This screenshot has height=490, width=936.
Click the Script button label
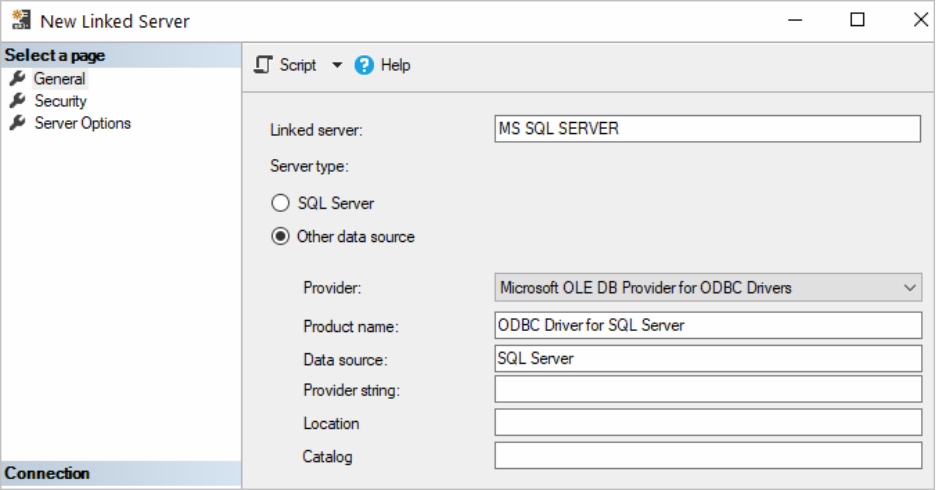click(298, 65)
